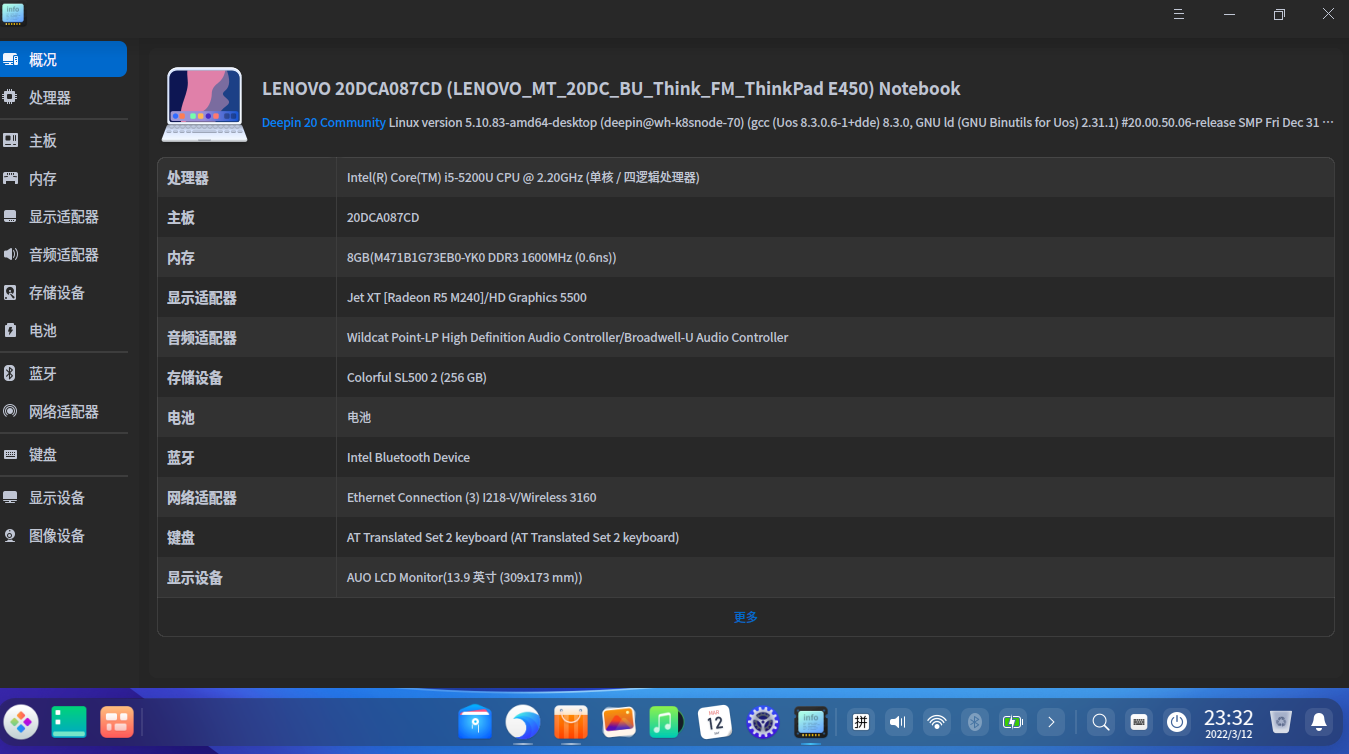This screenshot has width=1349, height=754.
Task: Open the volume control in the tray
Action: coord(898,721)
